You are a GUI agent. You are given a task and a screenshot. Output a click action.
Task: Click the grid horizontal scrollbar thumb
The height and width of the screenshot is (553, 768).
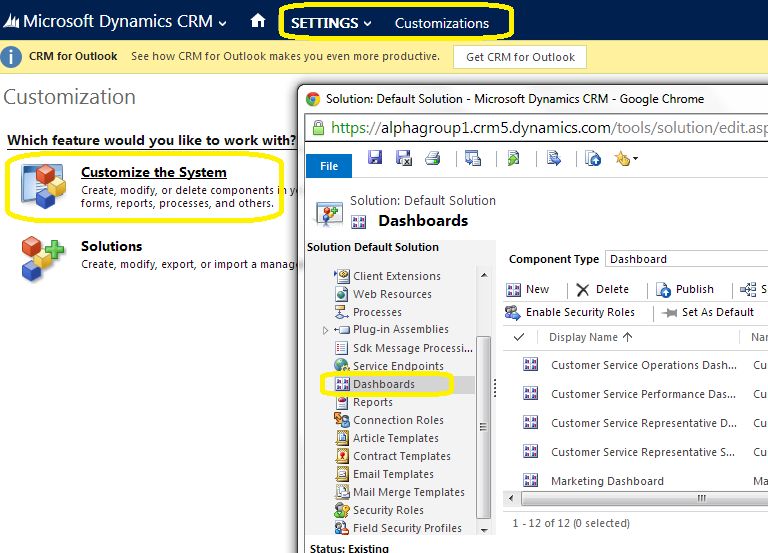pyautogui.click(x=645, y=499)
